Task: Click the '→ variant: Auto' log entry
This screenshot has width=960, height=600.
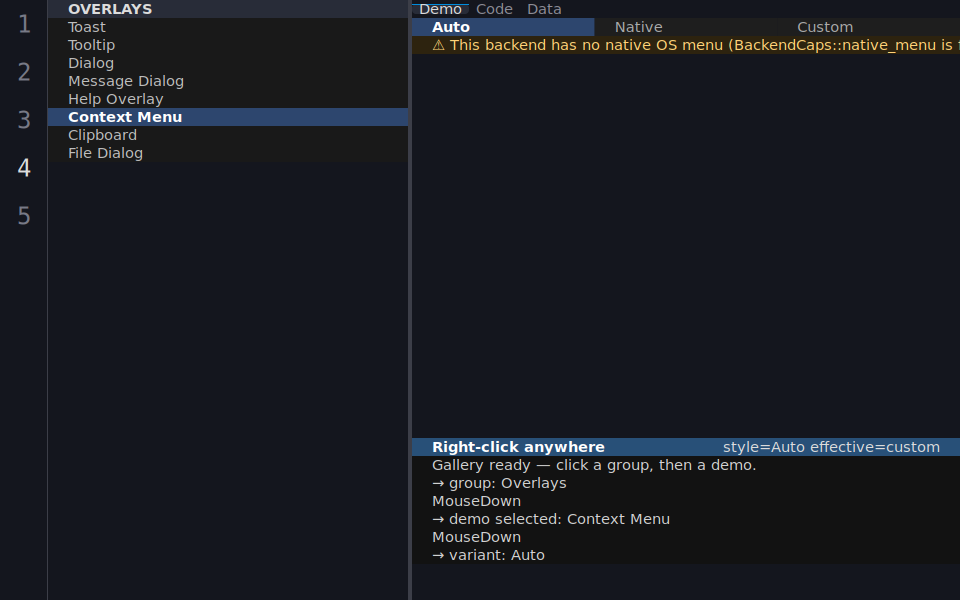Action: point(686,555)
